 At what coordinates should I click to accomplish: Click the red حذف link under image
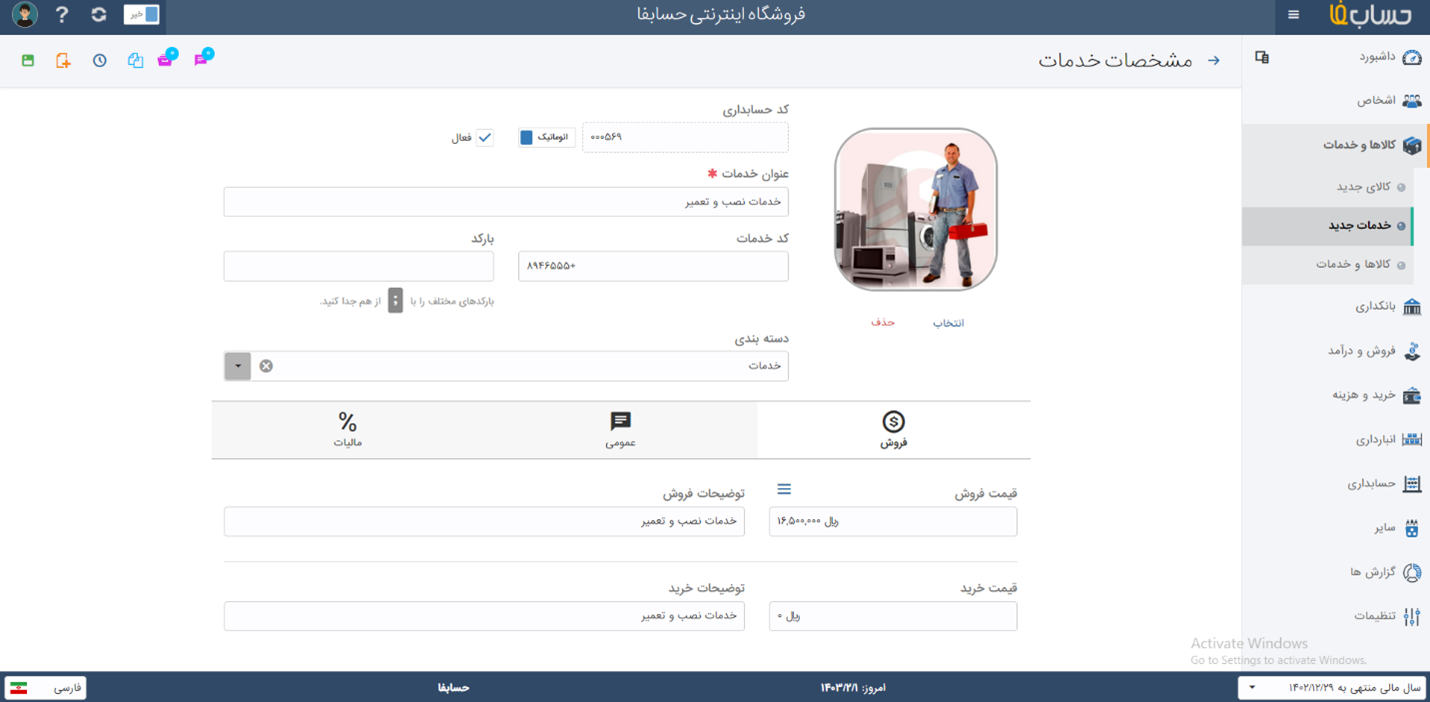pos(883,322)
